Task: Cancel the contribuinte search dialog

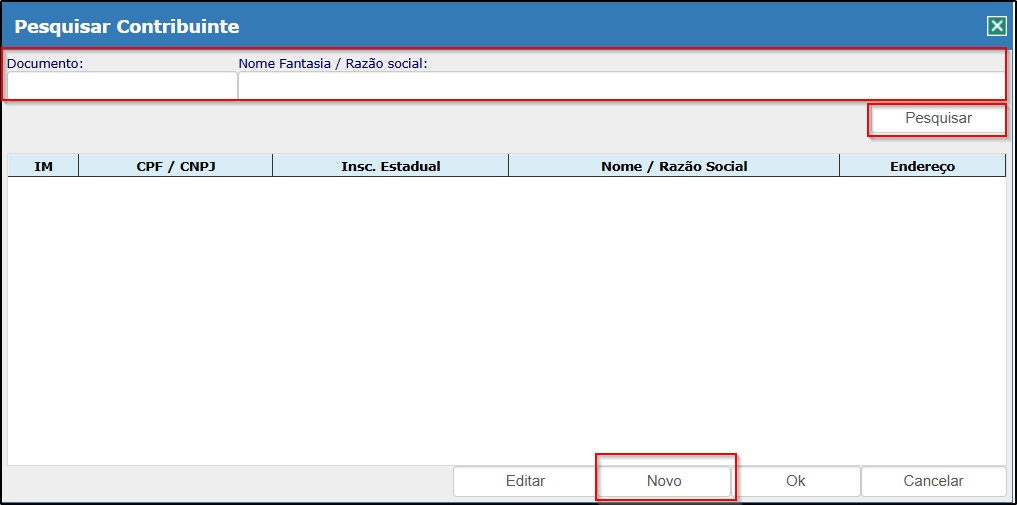Action: [x=933, y=481]
